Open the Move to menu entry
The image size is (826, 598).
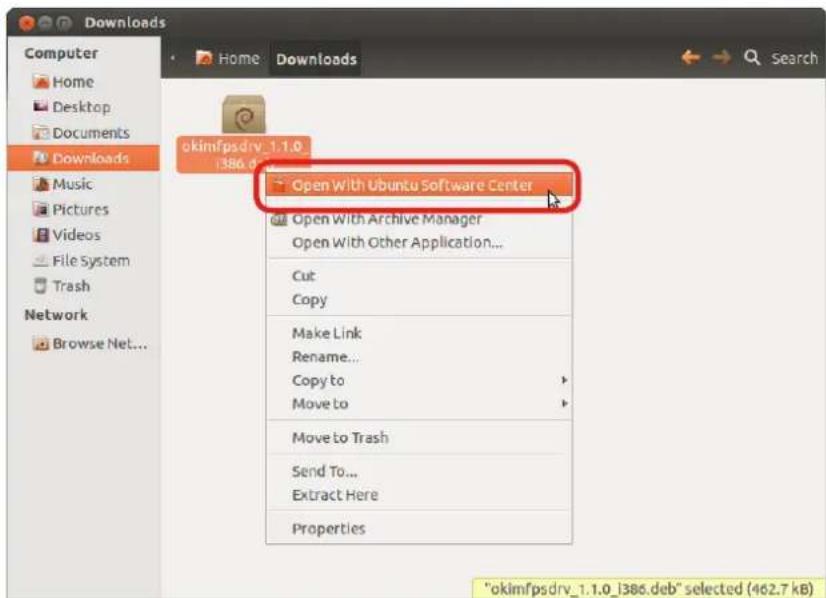coord(419,404)
